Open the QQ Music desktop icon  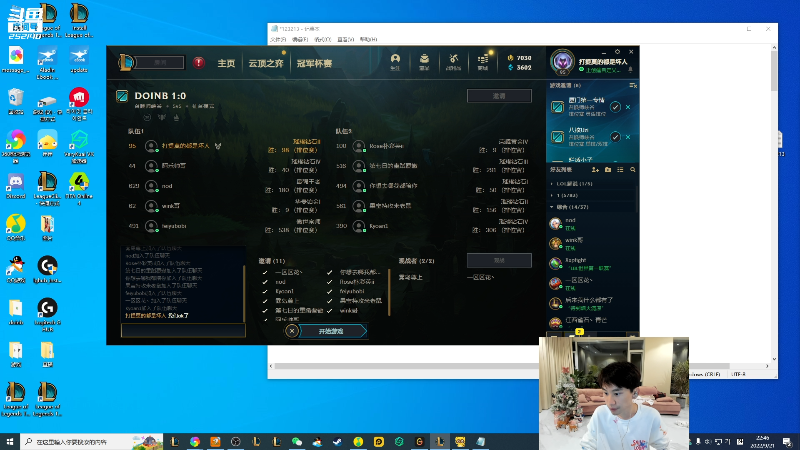pos(16,228)
